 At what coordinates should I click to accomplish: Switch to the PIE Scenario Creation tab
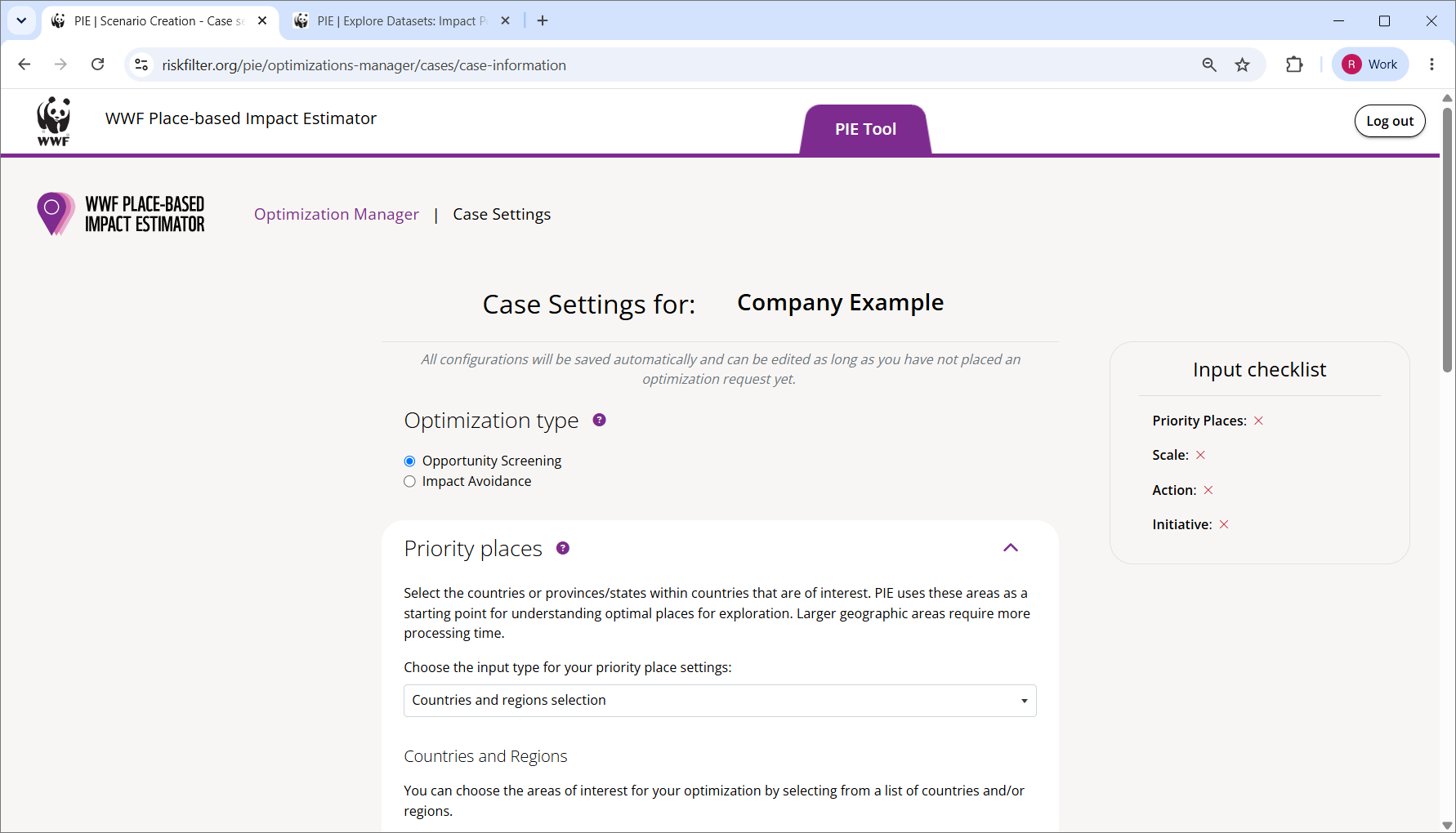[160, 20]
